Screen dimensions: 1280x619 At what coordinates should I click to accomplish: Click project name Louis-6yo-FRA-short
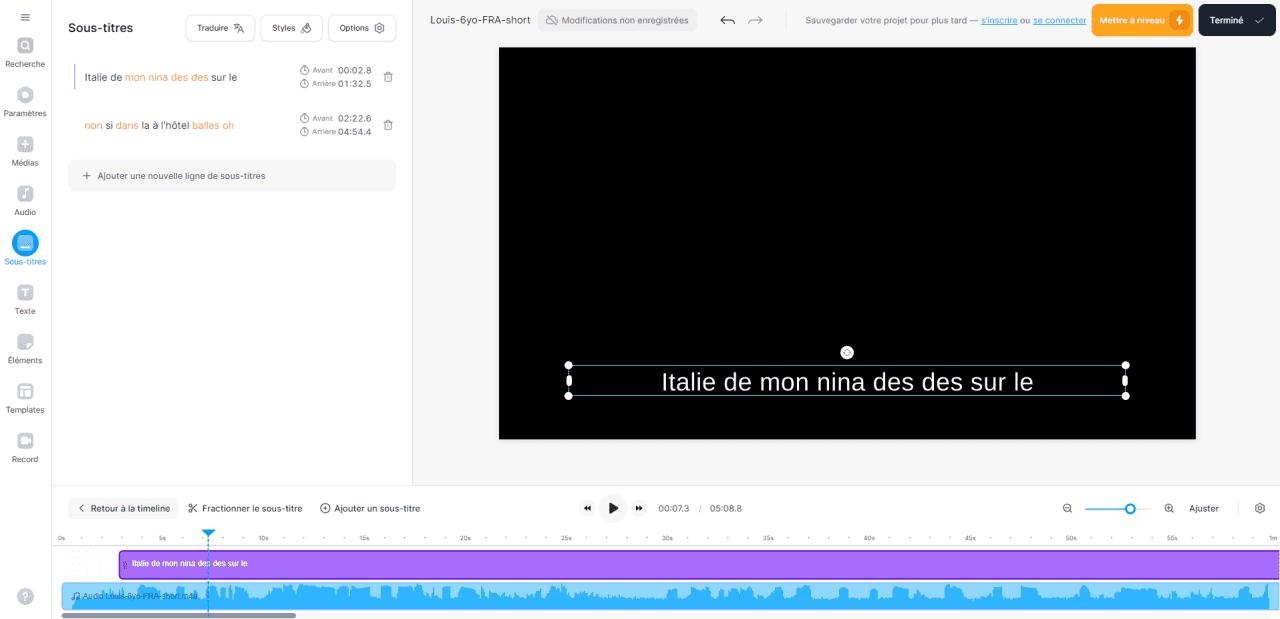click(x=480, y=20)
